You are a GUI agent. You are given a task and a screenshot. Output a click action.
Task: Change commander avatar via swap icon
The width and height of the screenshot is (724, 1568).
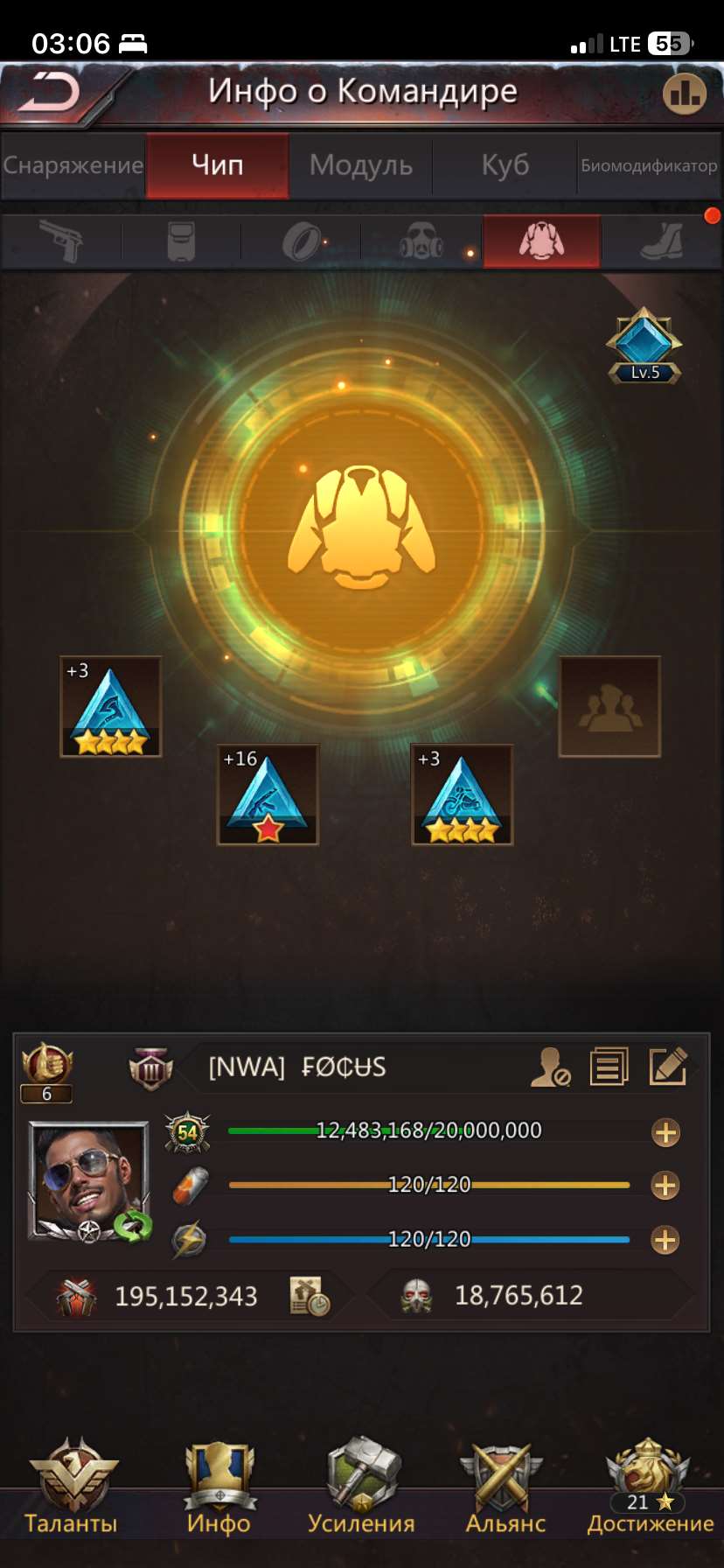[133, 1225]
